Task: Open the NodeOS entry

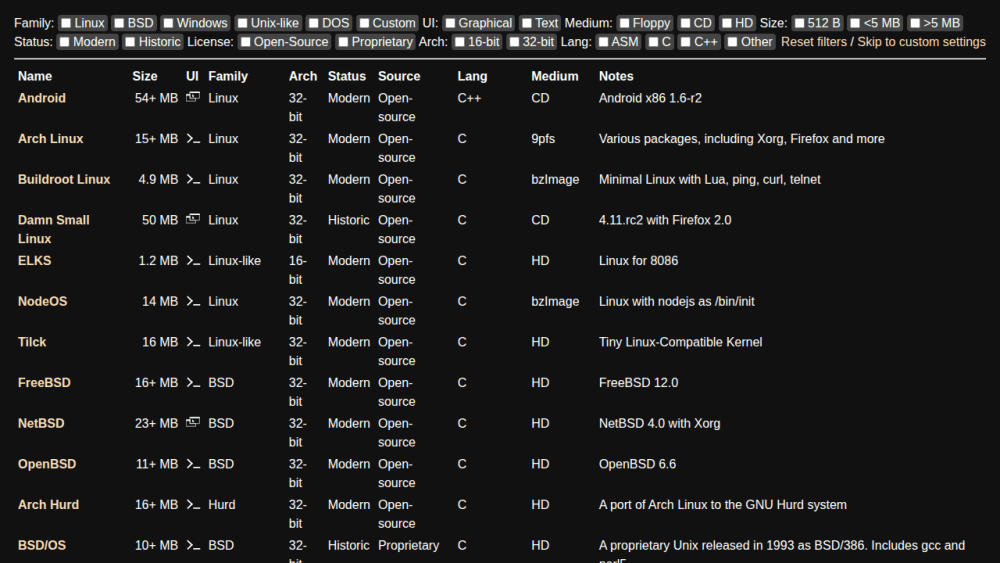Action: tap(42, 302)
